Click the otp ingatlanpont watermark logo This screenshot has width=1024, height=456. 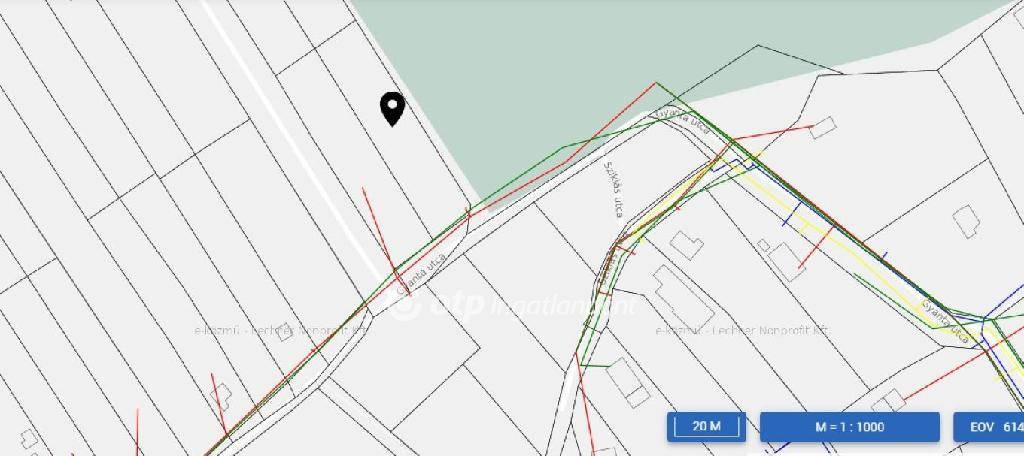coord(514,304)
